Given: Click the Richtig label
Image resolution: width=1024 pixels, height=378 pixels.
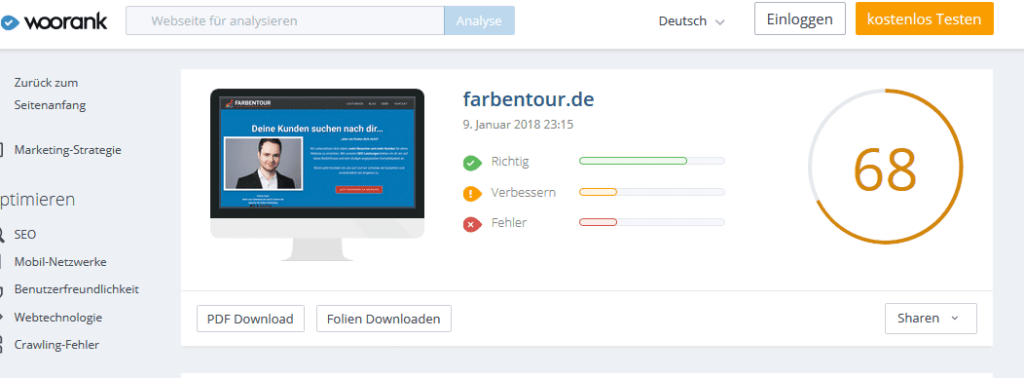Looking at the screenshot, I should pyautogui.click(x=510, y=162).
